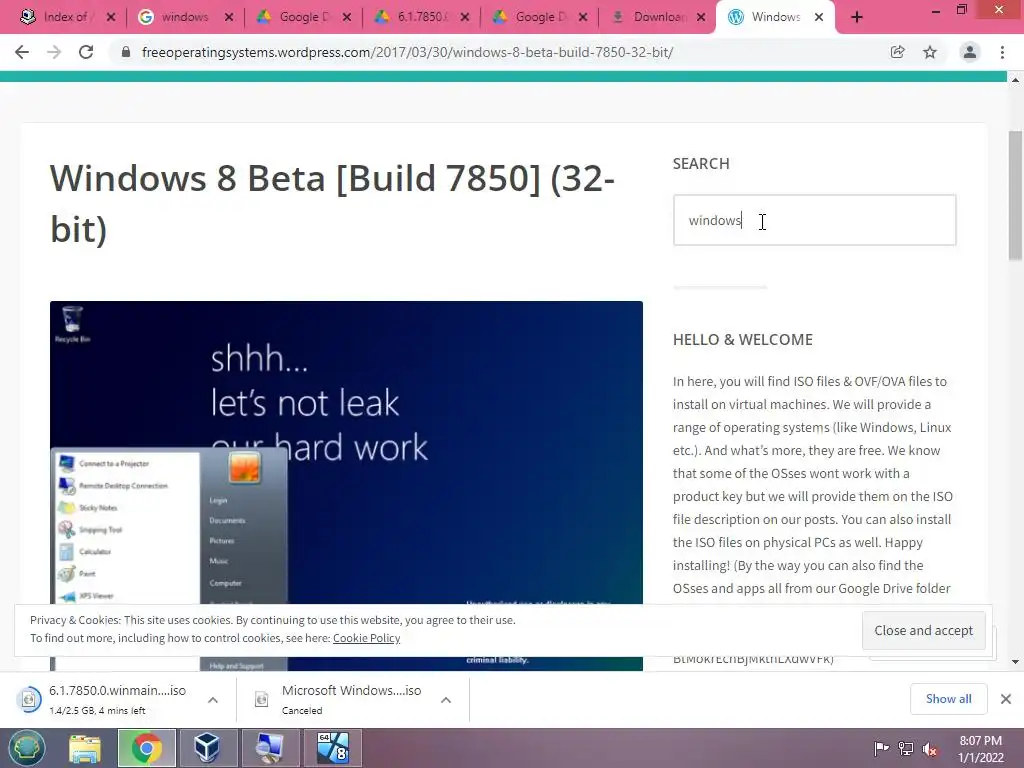Open the Windows 8 beta desktop screenshot
The height and width of the screenshot is (768, 1024).
(346, 485)
